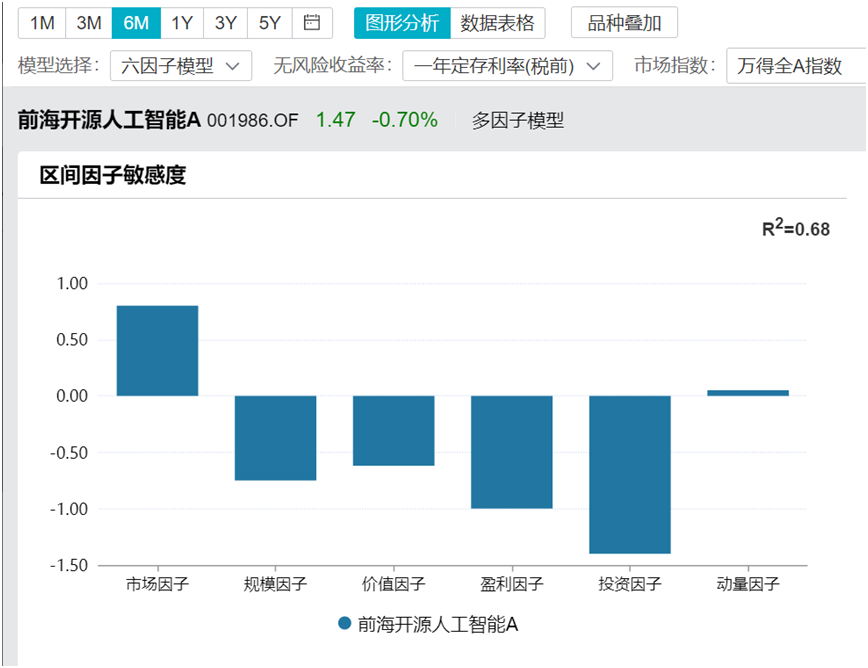
Task: Click the 市场因子 bar in the chart
Action: coord(158,348)
